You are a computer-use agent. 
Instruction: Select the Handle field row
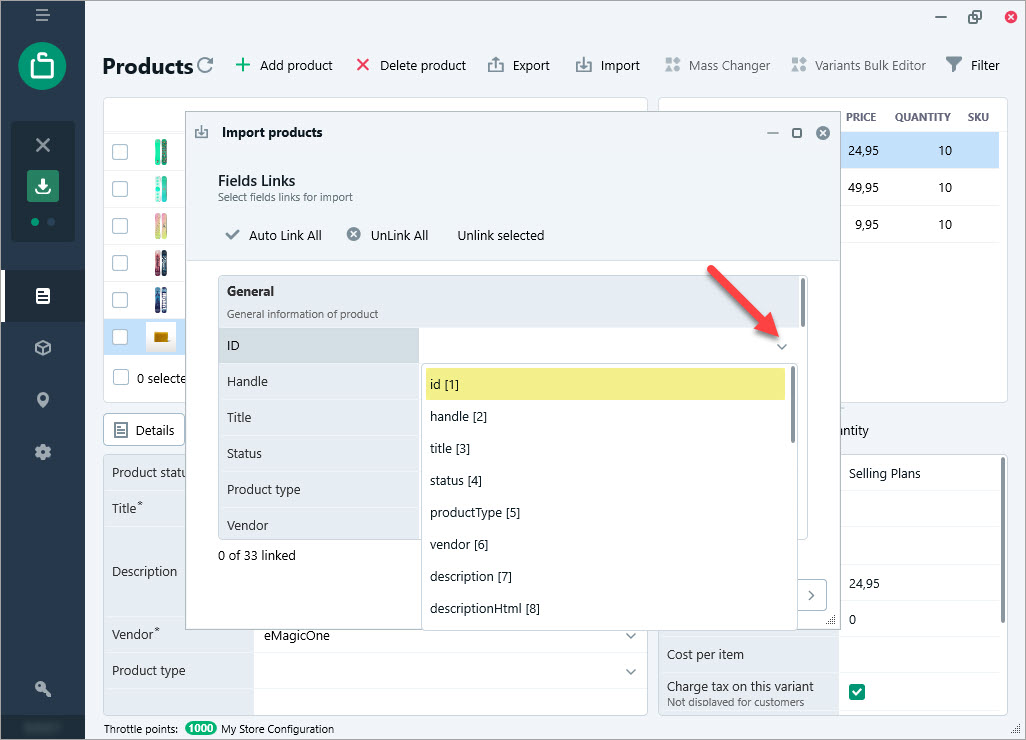pyautogui.click(x=319, y=381)
